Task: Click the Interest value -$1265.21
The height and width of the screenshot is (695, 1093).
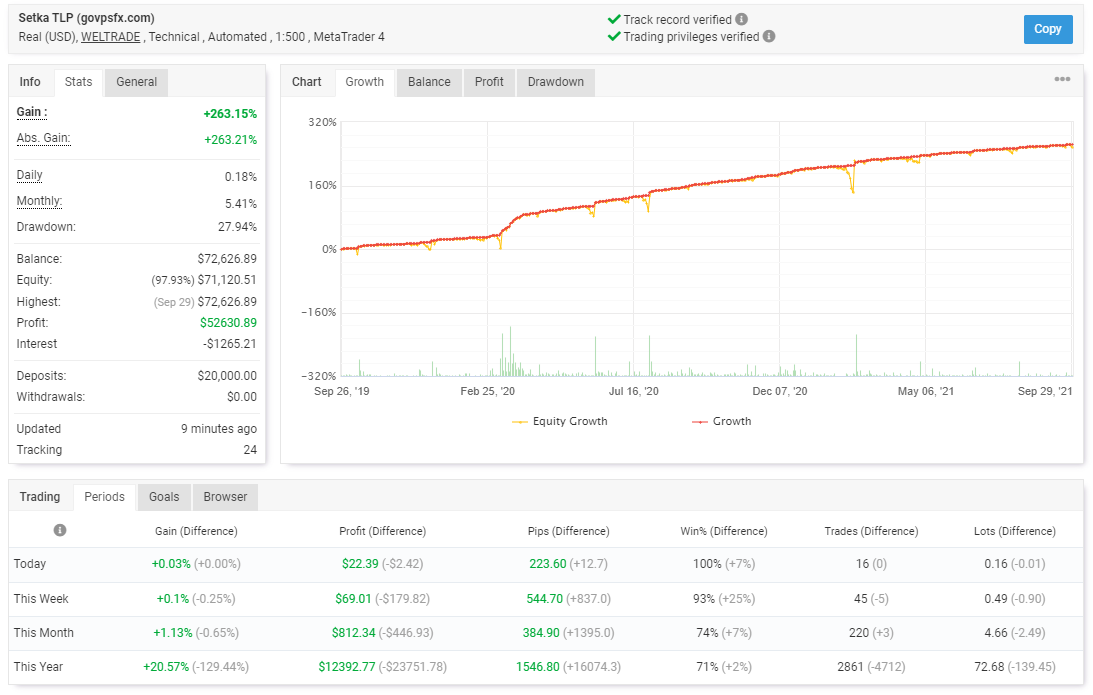Action: [230, 344]
